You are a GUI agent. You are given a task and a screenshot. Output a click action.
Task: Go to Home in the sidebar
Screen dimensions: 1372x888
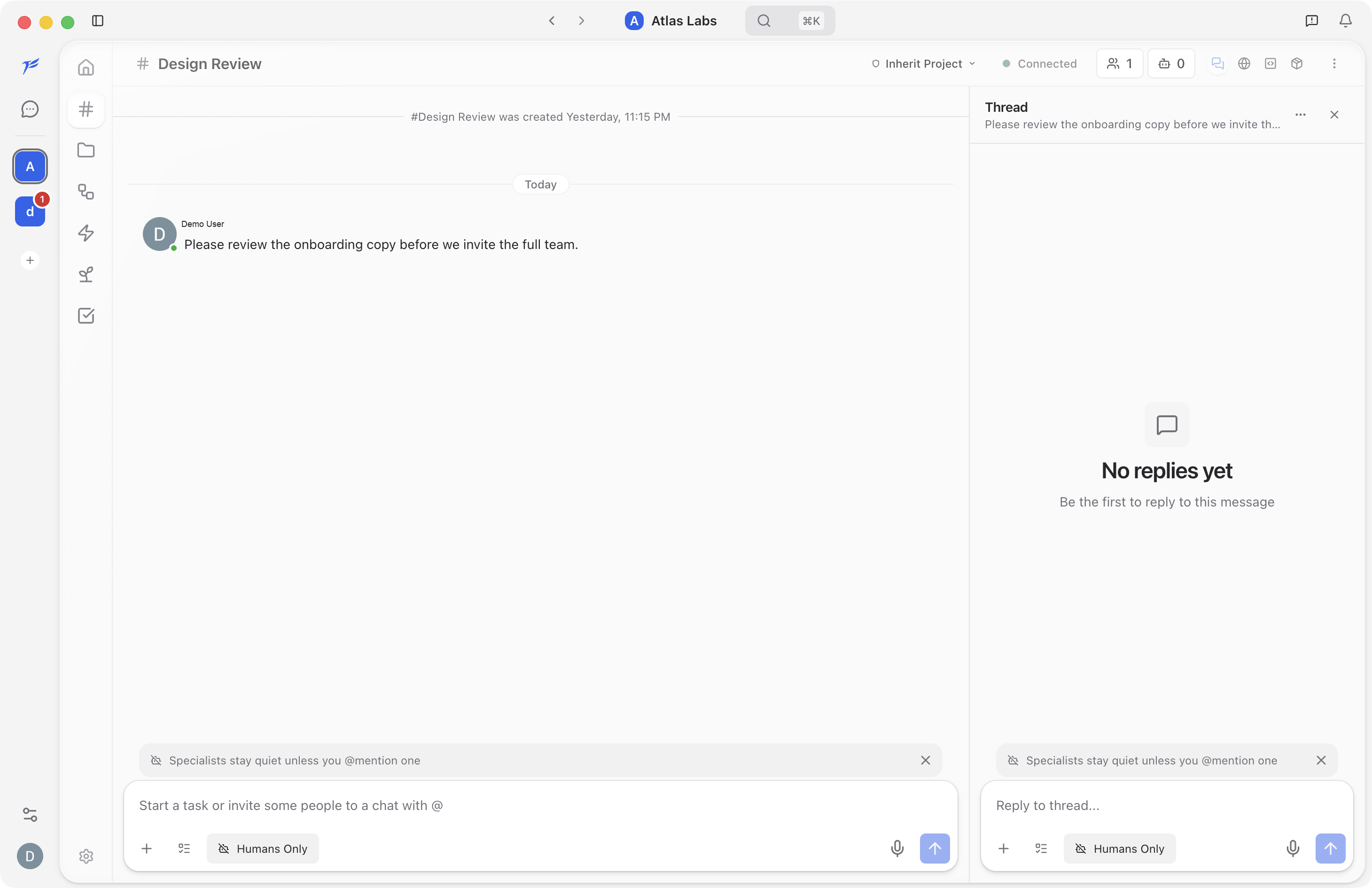point(86,68)
